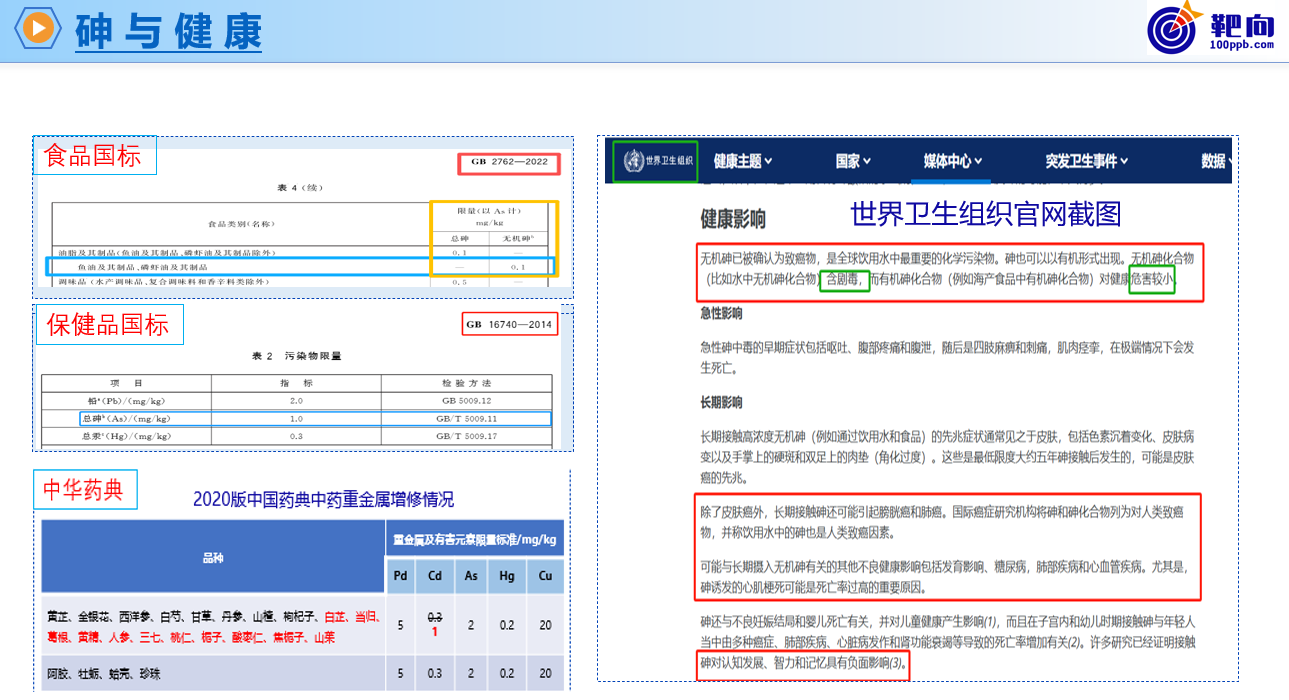Select the 黄芪、金银花、西洋参 variety cell

tap(213, 624)
